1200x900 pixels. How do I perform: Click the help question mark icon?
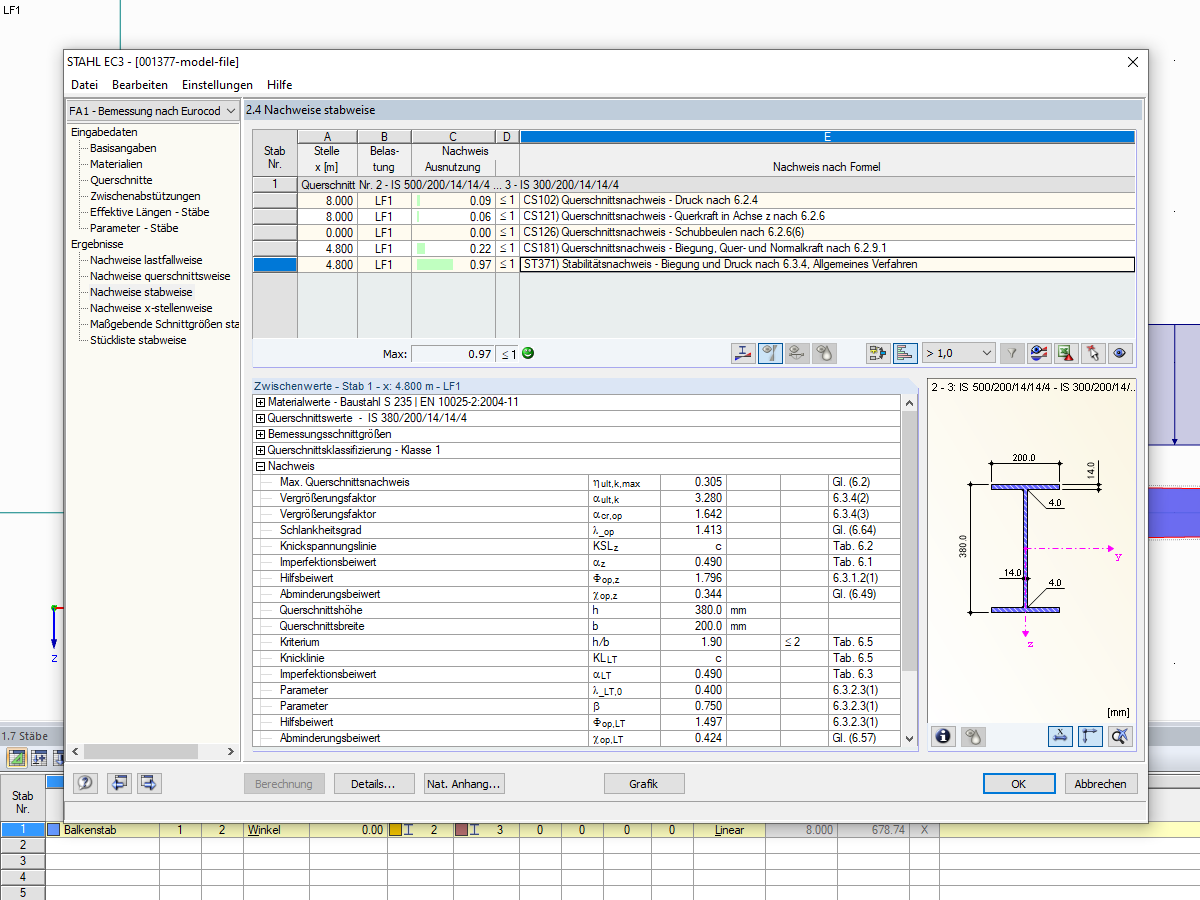(x=86, y=784)
